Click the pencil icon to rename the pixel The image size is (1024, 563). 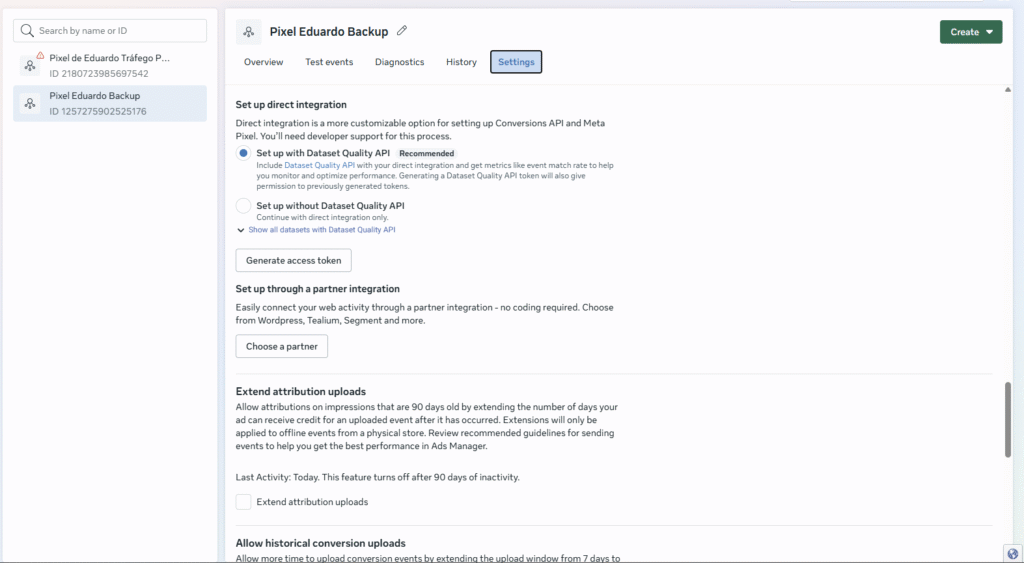(402, 31)
